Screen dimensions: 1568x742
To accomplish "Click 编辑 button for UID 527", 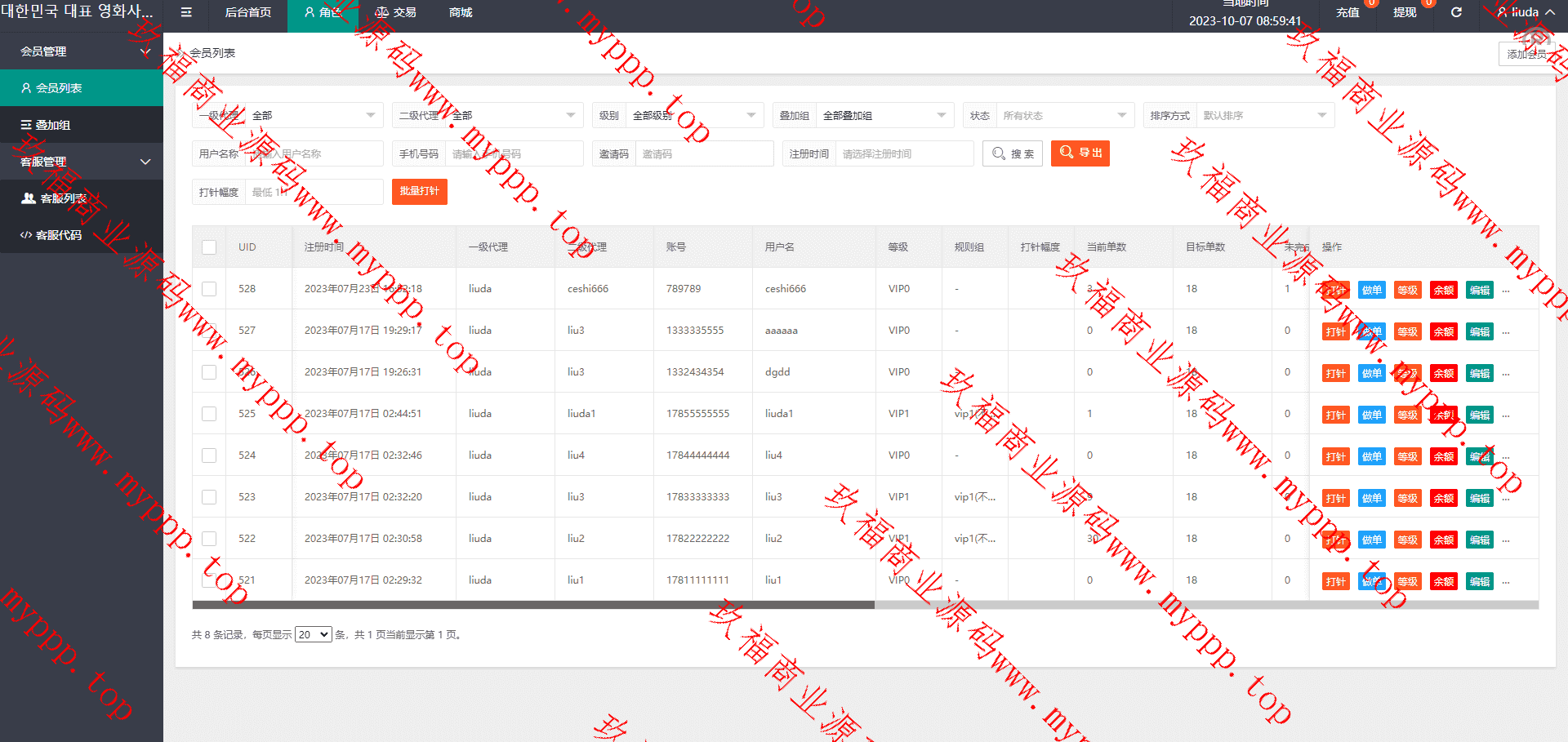I will 1479,332.
